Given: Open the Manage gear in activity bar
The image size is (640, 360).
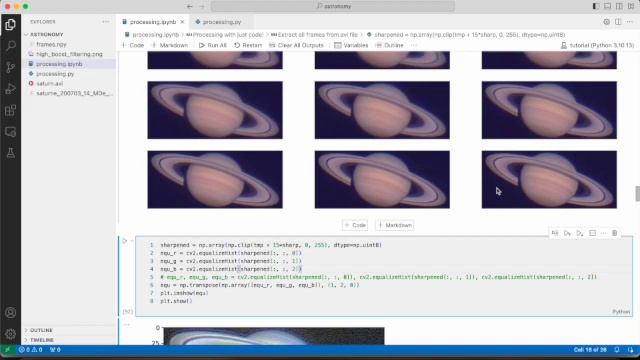Looking at the screenshot, I should click(x=11, y=334).
